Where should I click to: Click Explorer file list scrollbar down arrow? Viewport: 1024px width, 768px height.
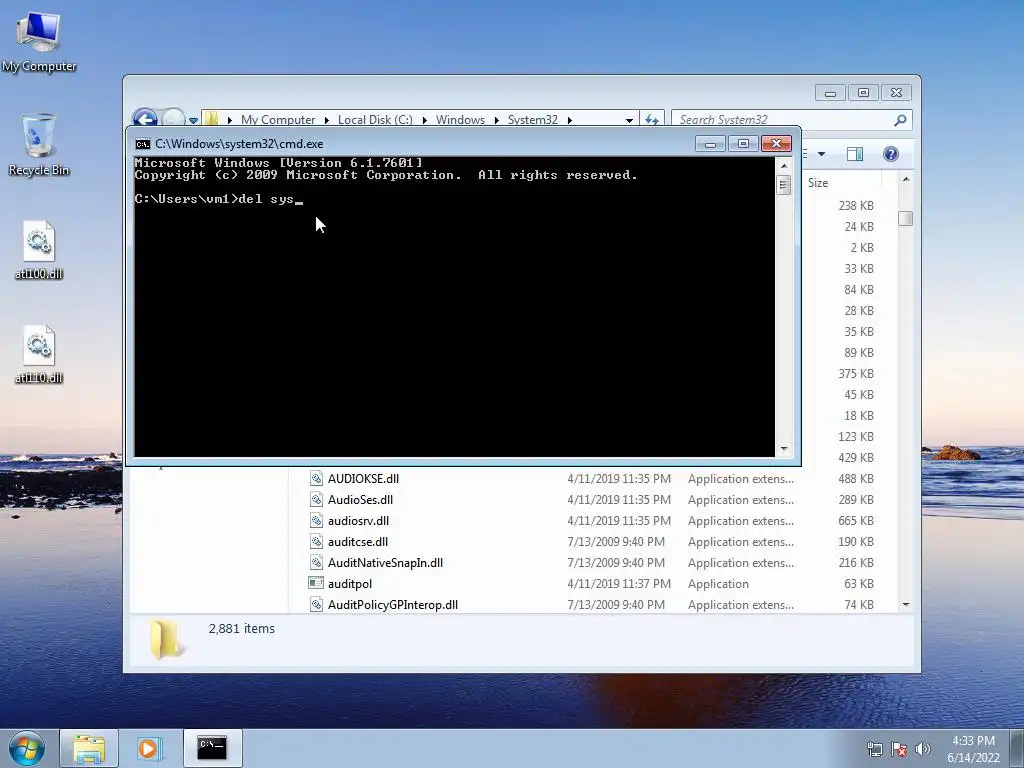coord(906,605)
